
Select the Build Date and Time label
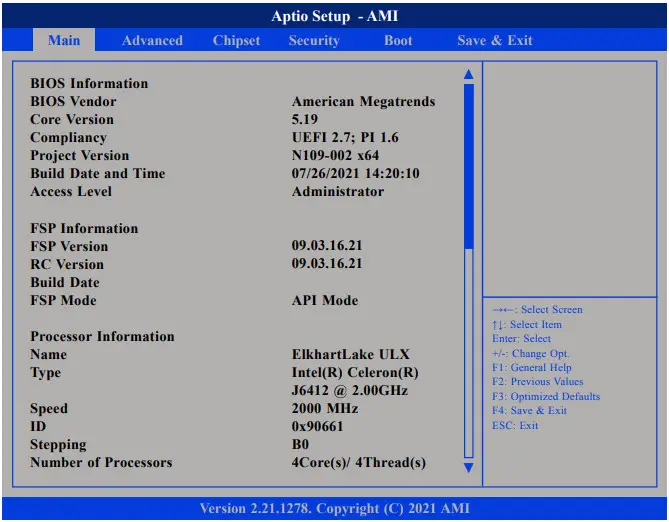98,174
